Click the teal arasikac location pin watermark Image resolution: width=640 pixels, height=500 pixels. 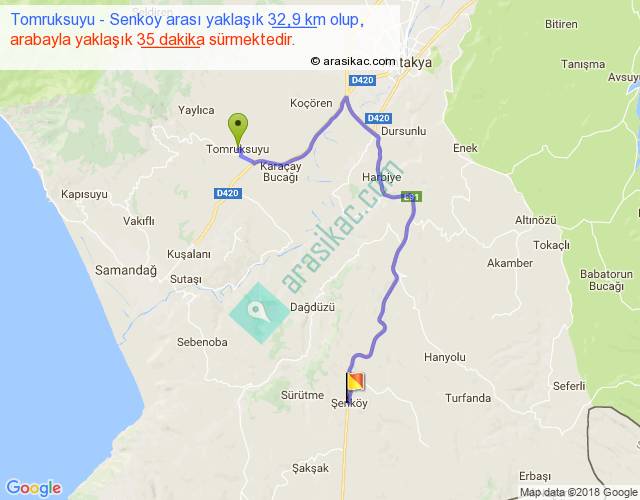[259, 313]
